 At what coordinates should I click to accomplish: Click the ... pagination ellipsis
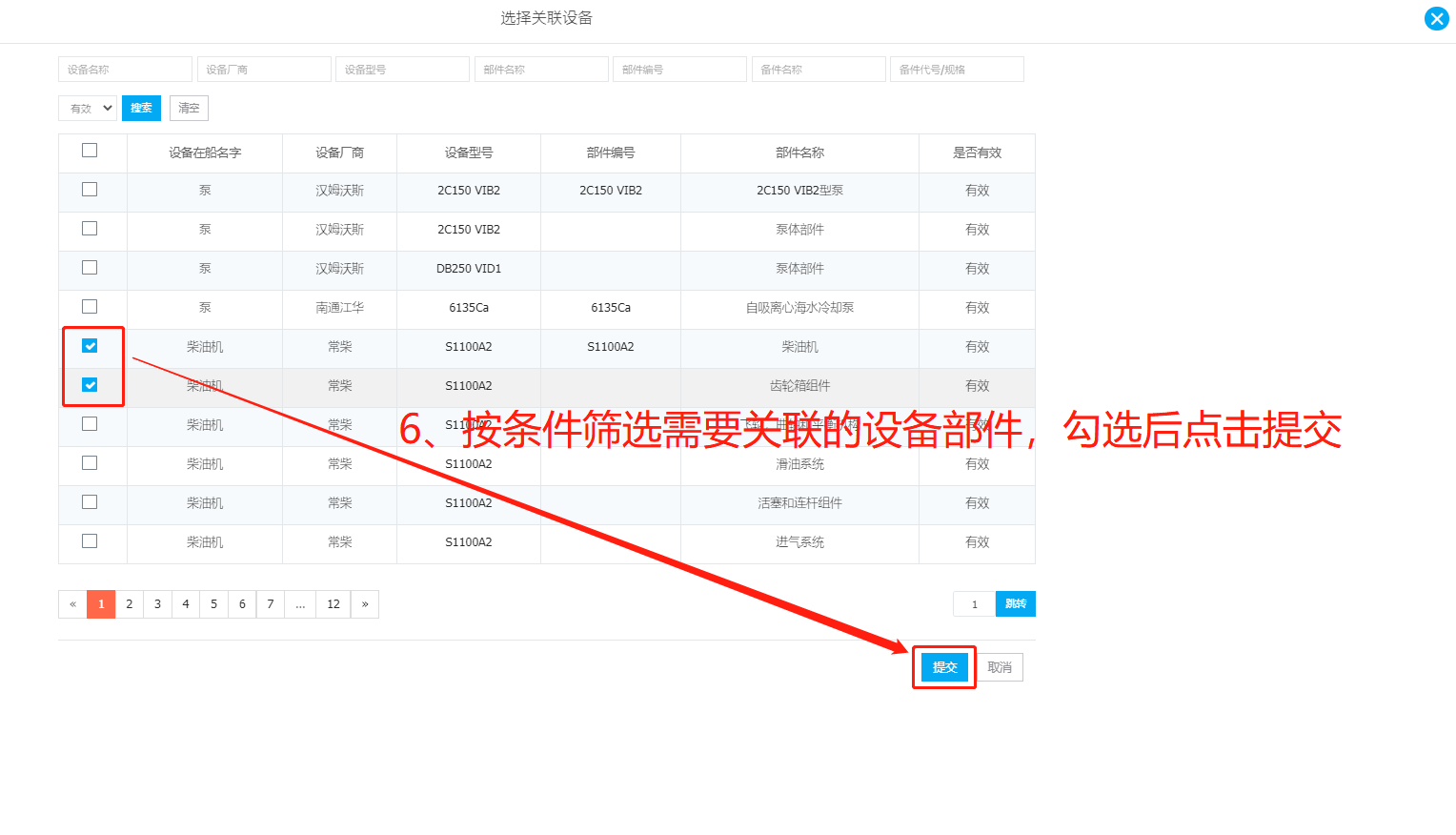click(300, 604)
